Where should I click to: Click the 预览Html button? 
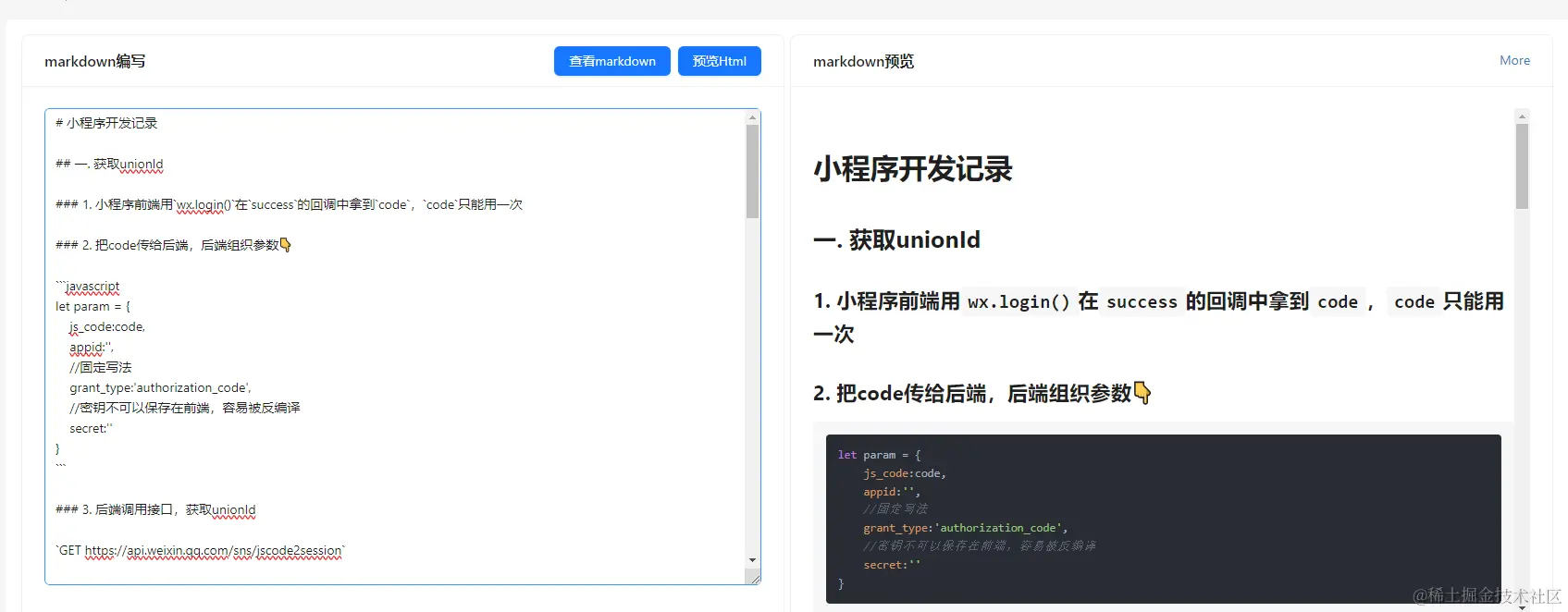coord(719,61)
